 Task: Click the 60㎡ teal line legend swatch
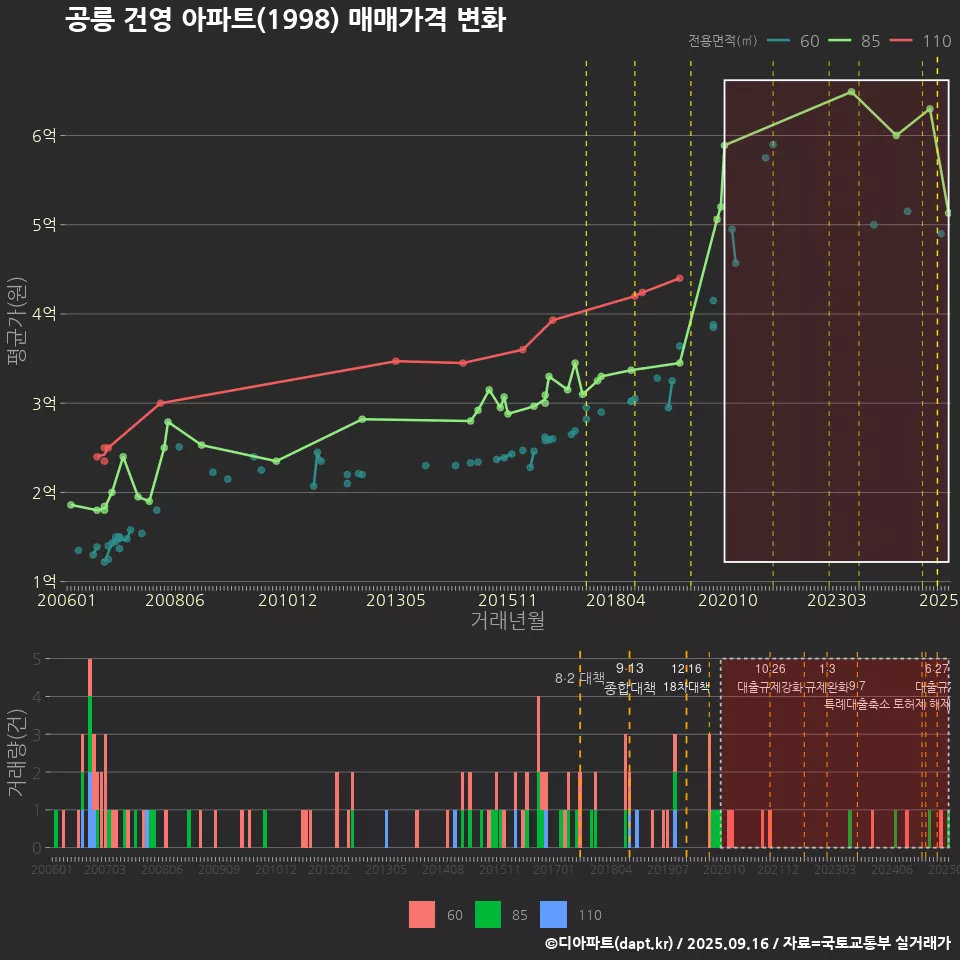[x=778, y=41]
